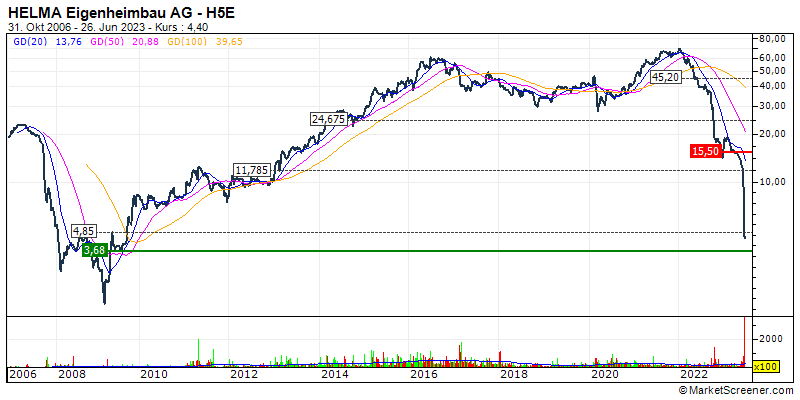The height and width of the screenshot is (400, 800).
Task: Click the 2010 year label on time axis
Action: click(x=154, y=376)
